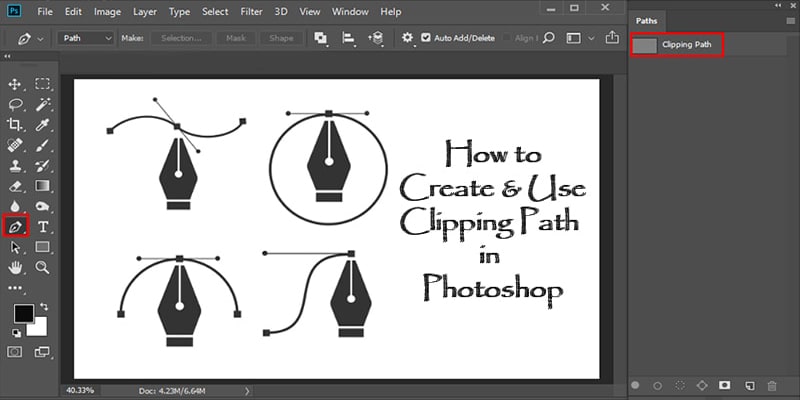
Task: Open the Window menu
Action: click(349, 11)
